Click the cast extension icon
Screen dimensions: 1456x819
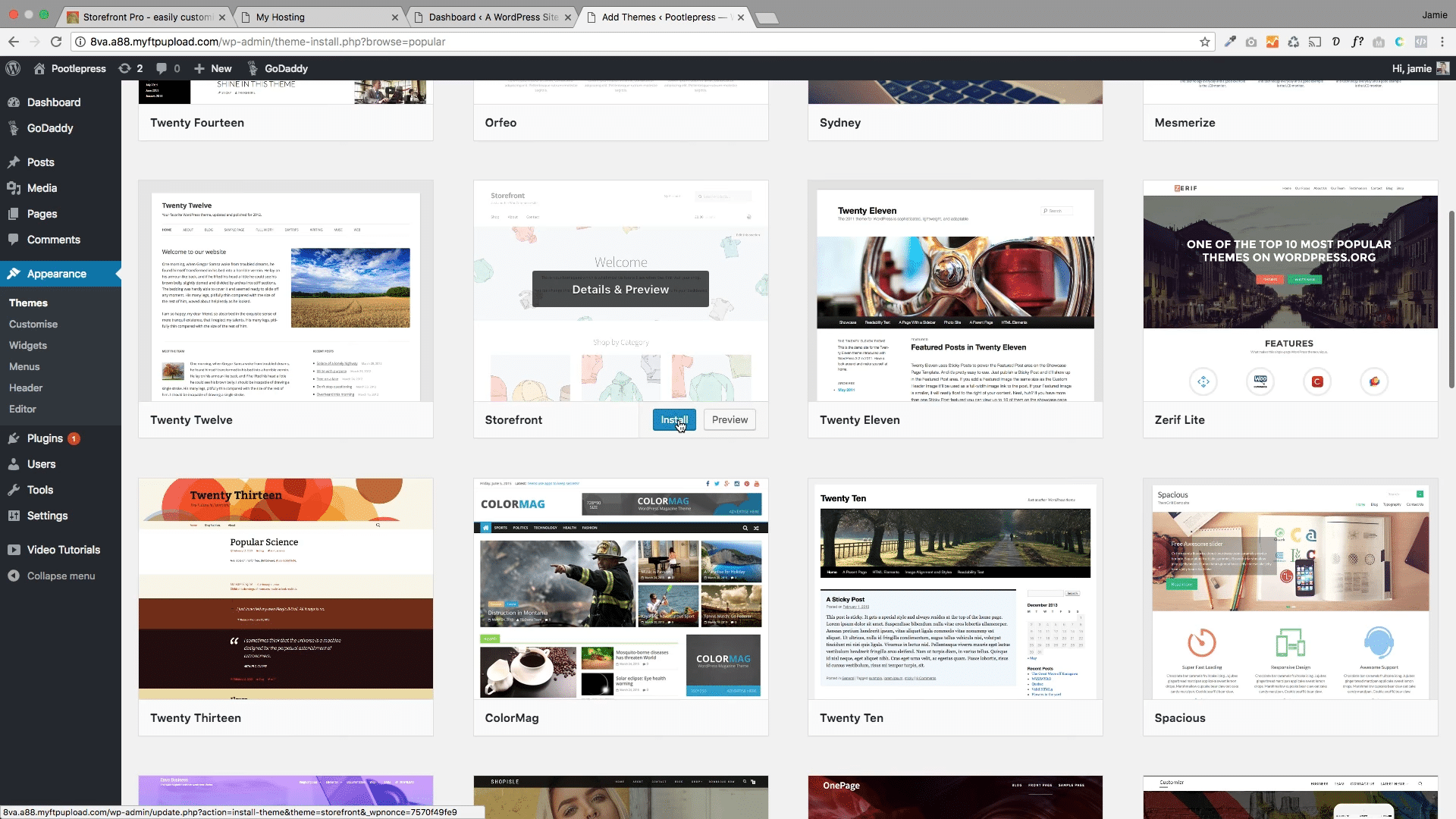pos(1315,42)
